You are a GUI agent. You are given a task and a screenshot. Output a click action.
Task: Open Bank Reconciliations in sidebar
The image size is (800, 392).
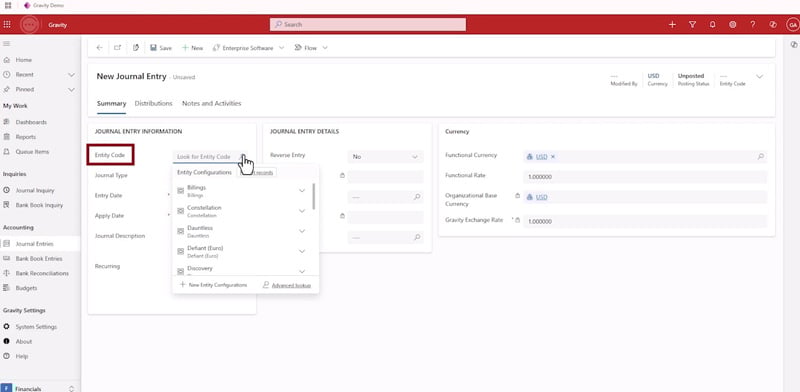42,274
